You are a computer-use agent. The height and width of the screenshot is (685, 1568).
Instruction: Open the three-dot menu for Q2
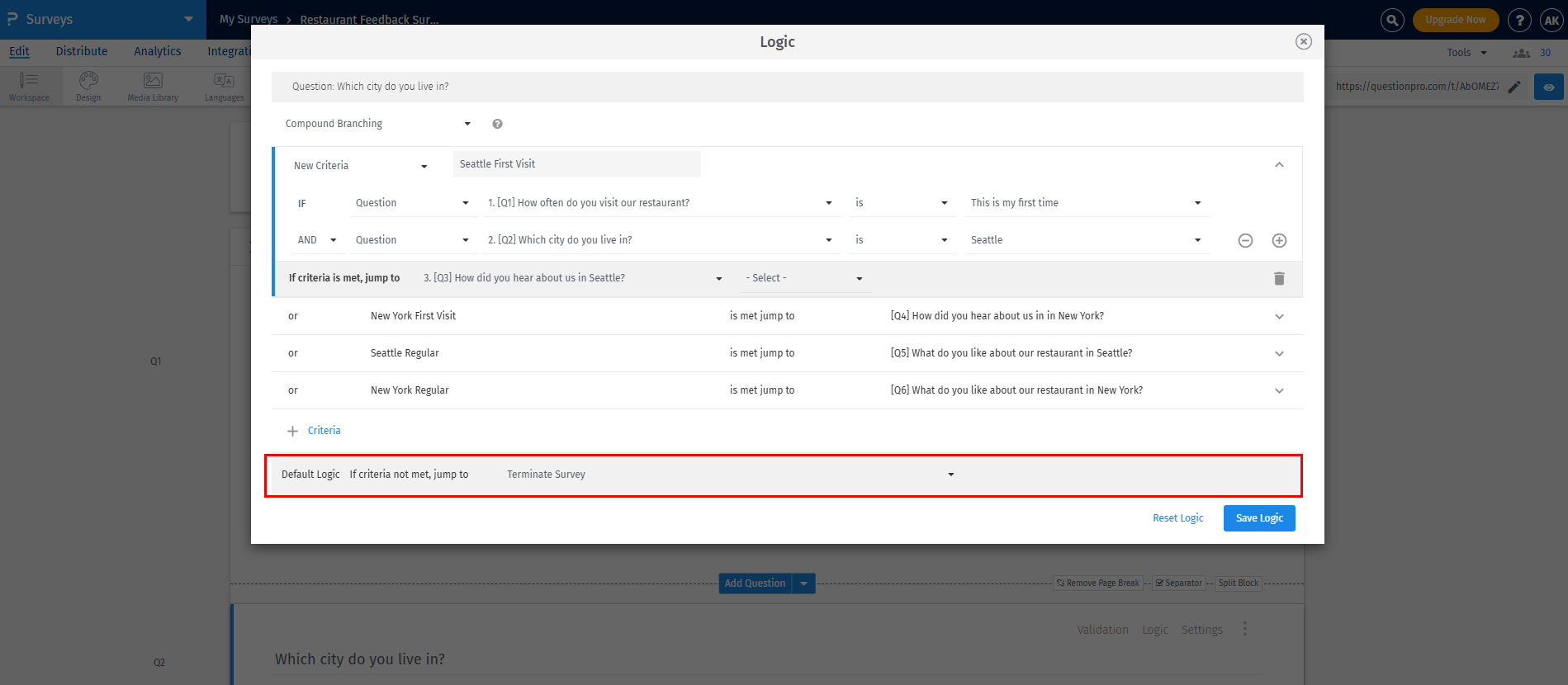tap(1245, 630)
